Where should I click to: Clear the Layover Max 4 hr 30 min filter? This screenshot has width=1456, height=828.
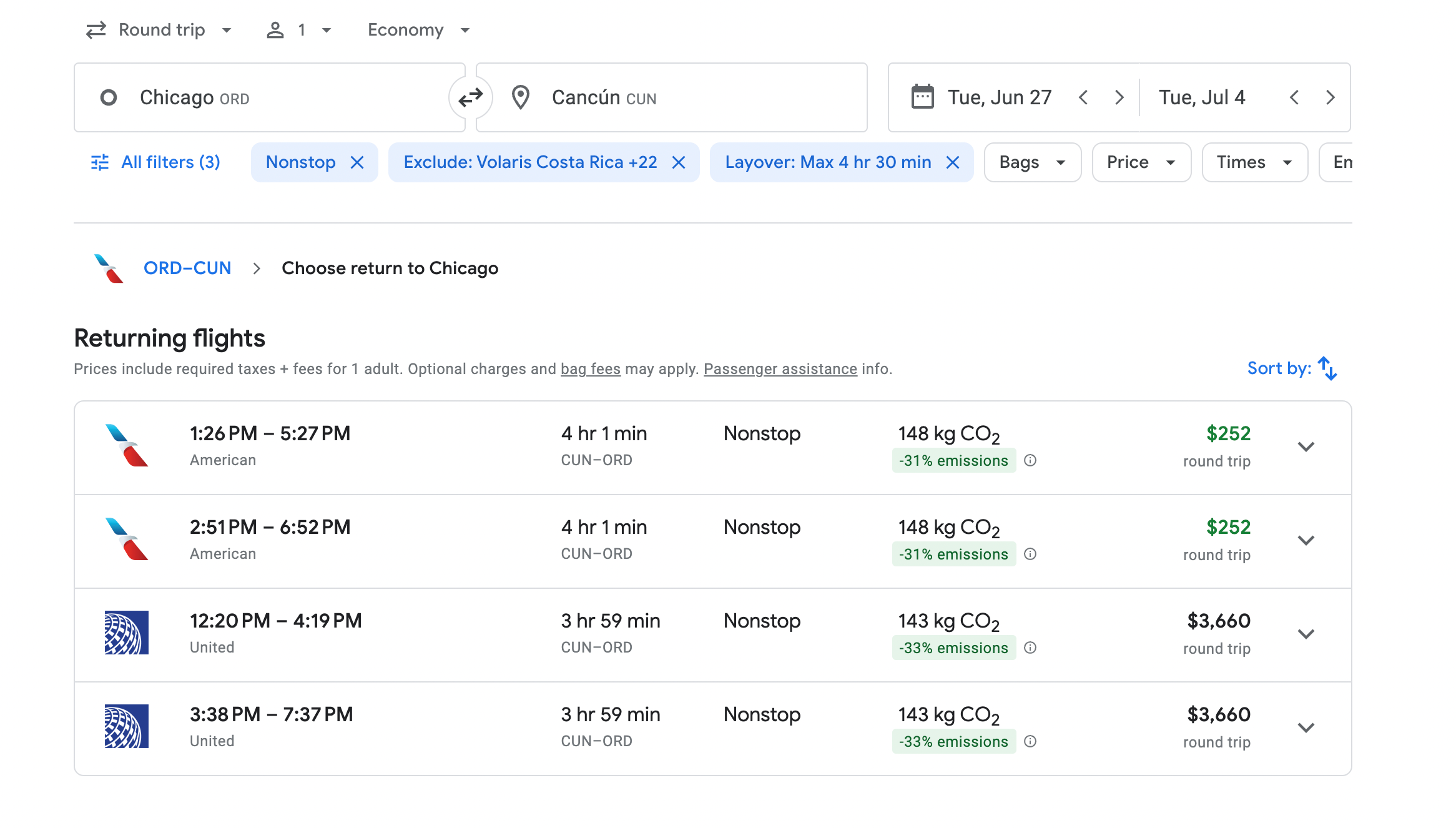953,162
